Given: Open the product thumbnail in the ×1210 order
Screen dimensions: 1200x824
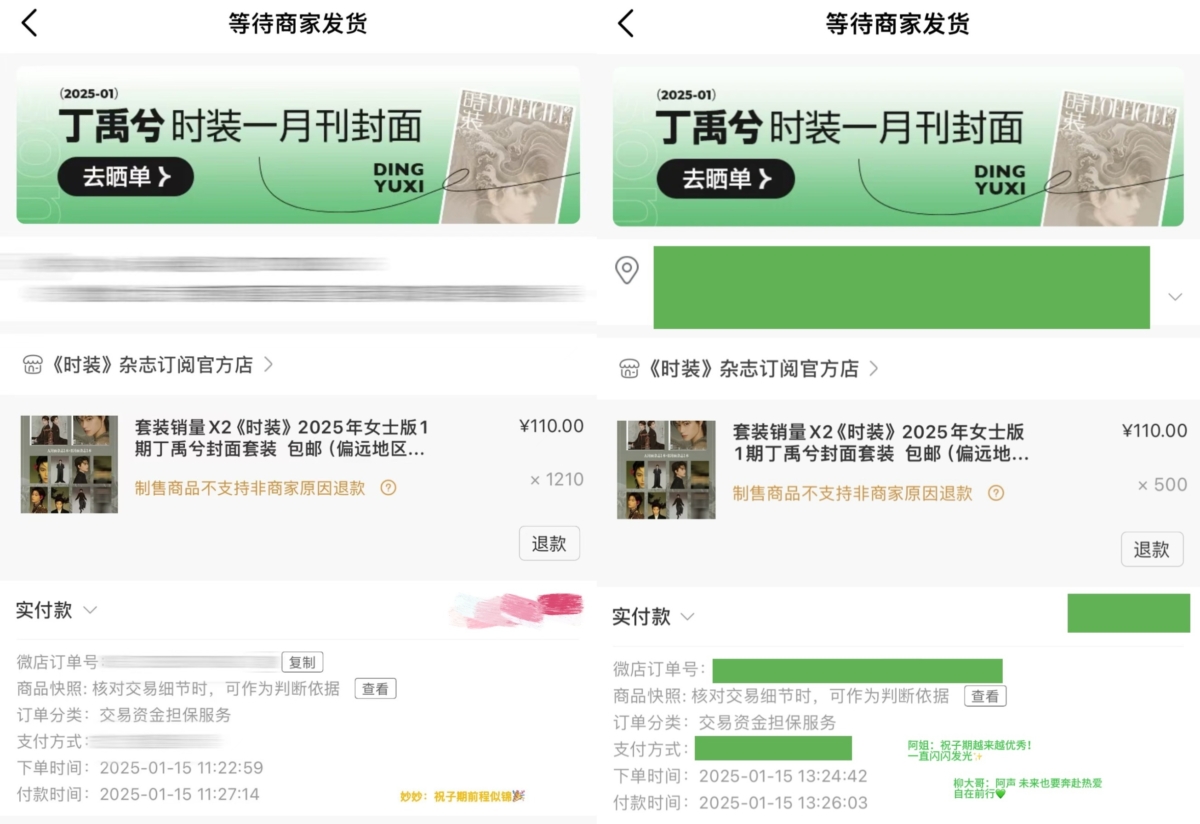Looking at the screenshot, I should point(69,464).
